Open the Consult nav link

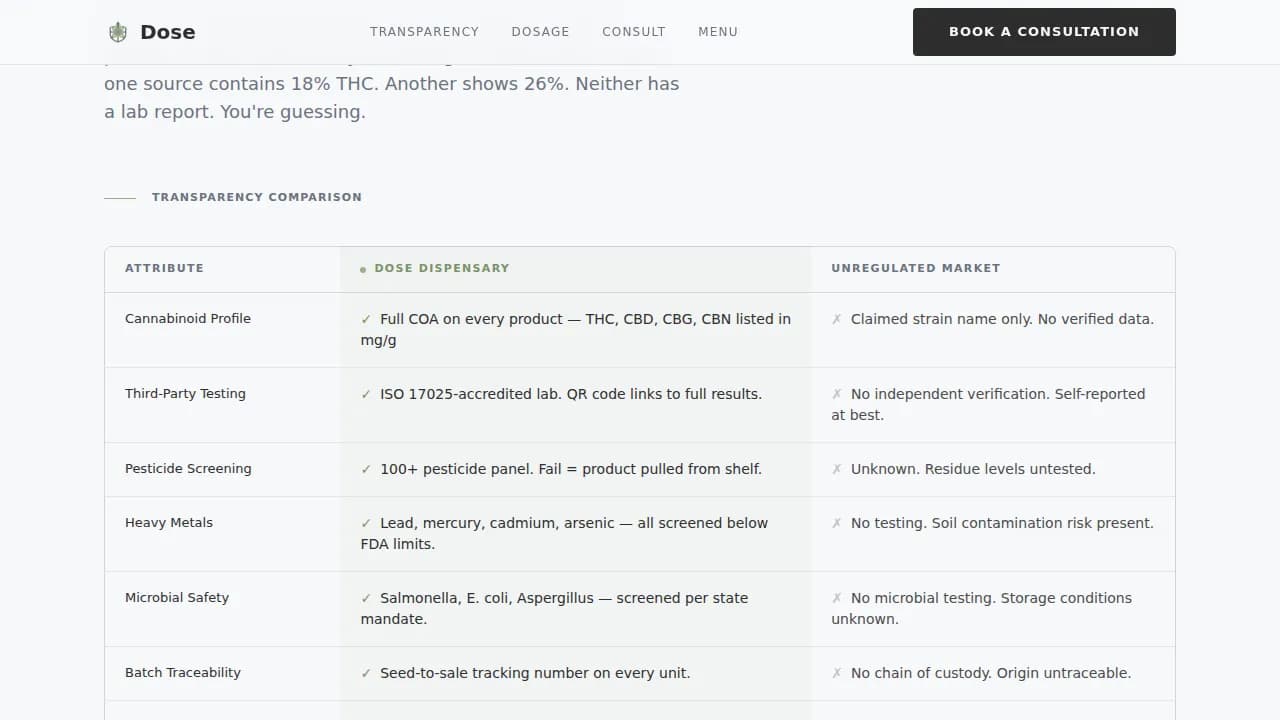633,32
